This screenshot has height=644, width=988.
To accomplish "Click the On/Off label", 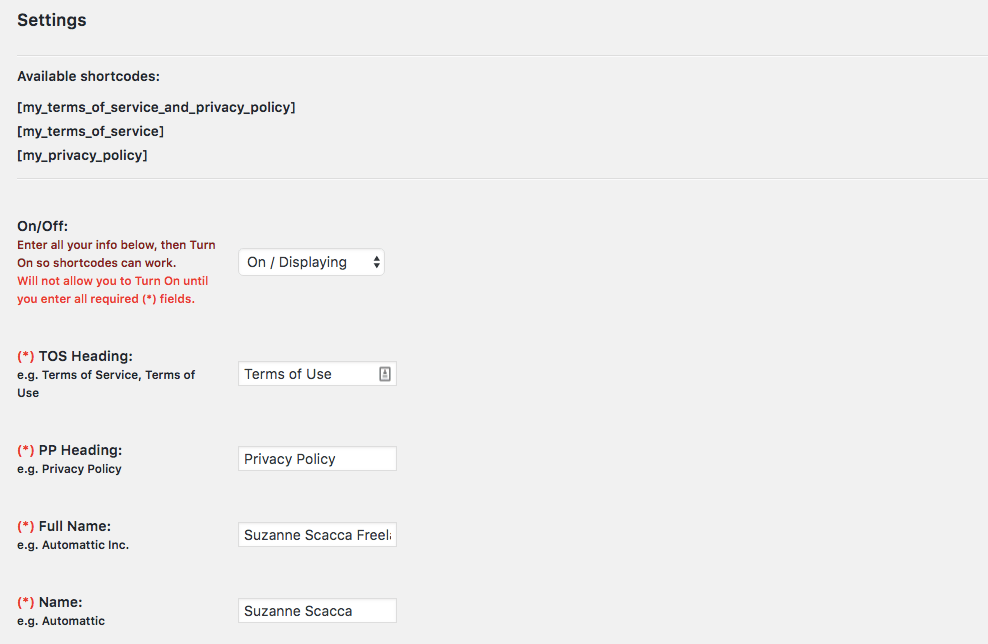I will (x=42, y=226).
